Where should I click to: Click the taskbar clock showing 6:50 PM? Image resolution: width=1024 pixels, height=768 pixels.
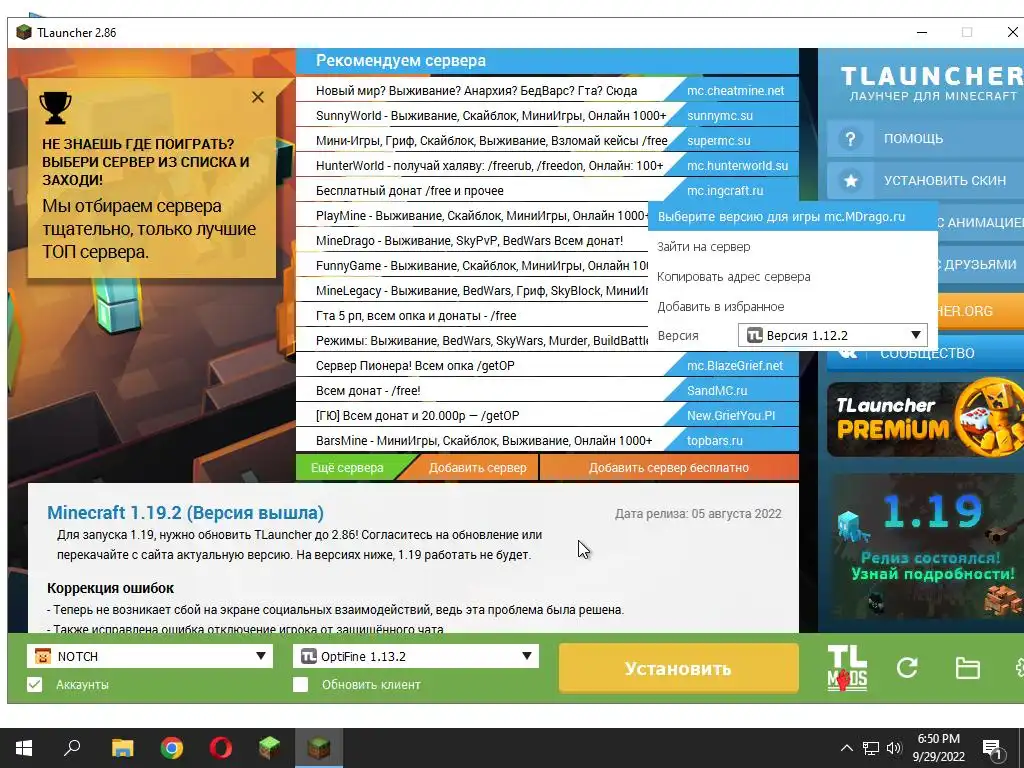pyautogui.click(x=938, y=748)
